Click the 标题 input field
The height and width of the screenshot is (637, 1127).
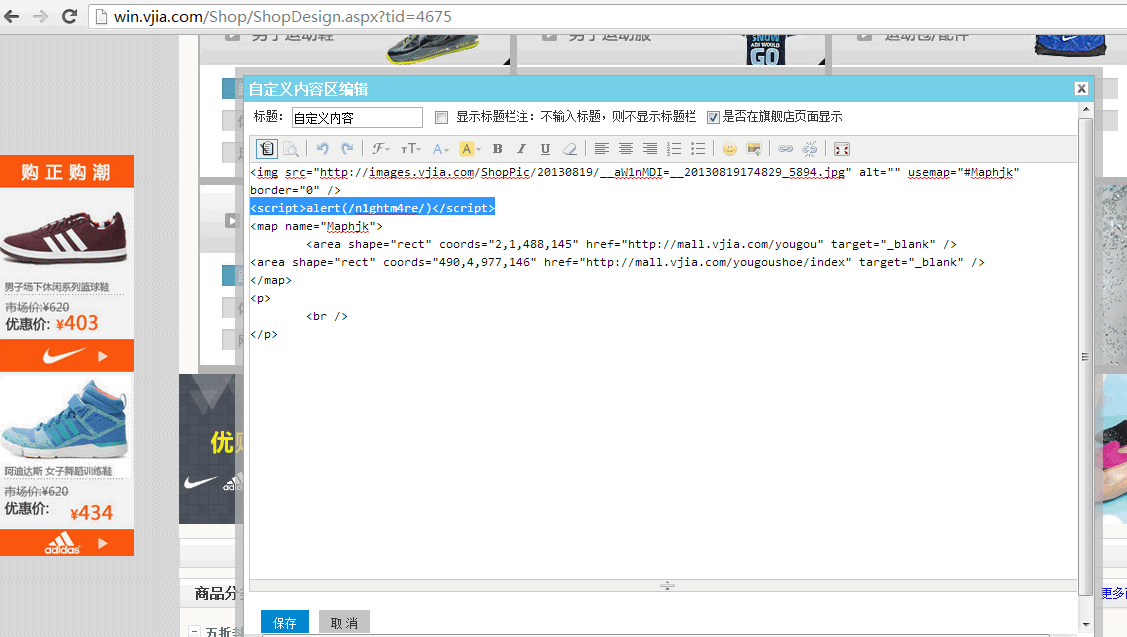(x=357, y=117)
